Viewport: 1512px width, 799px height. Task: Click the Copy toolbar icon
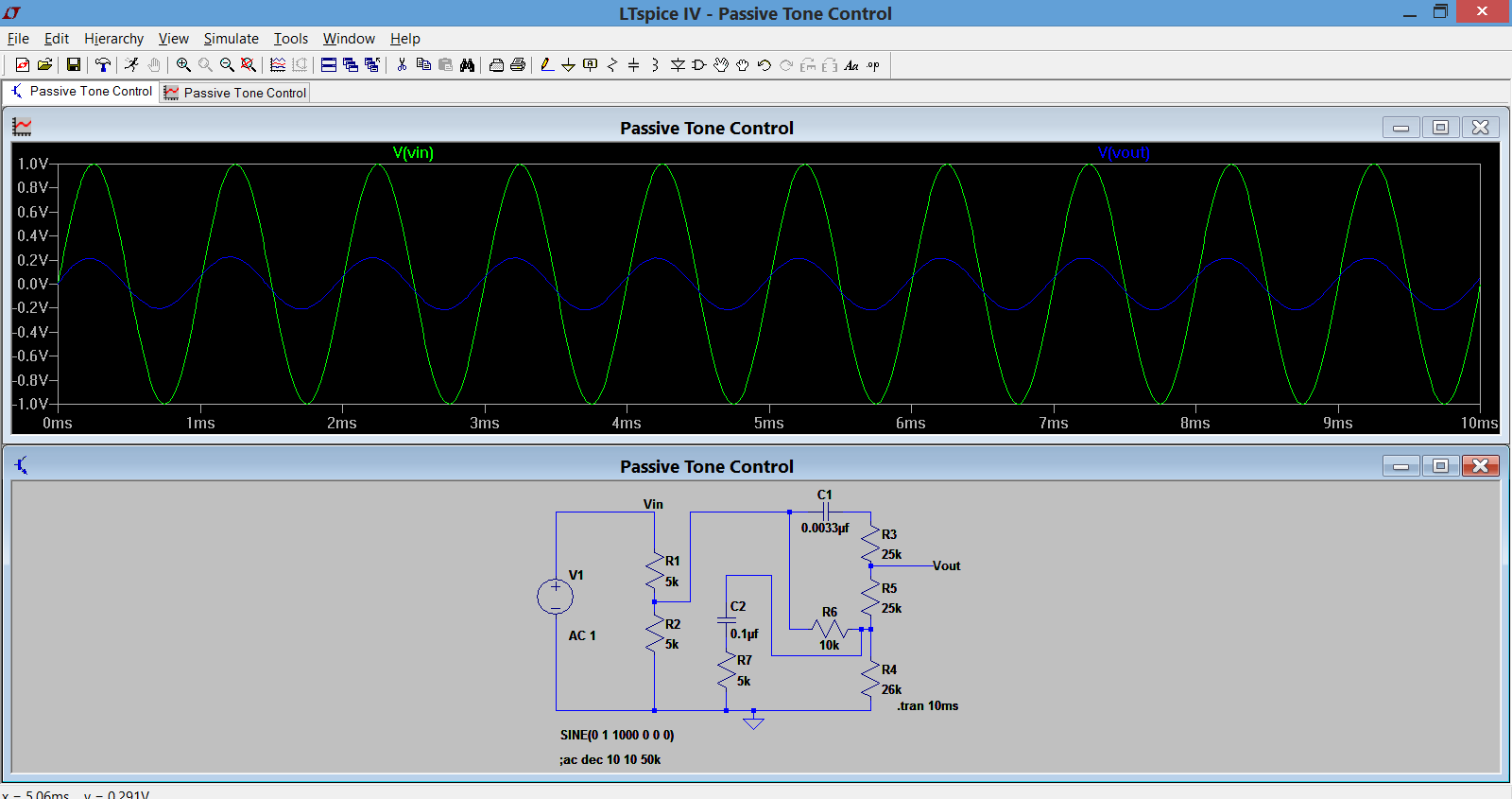(x=423, y=64)
